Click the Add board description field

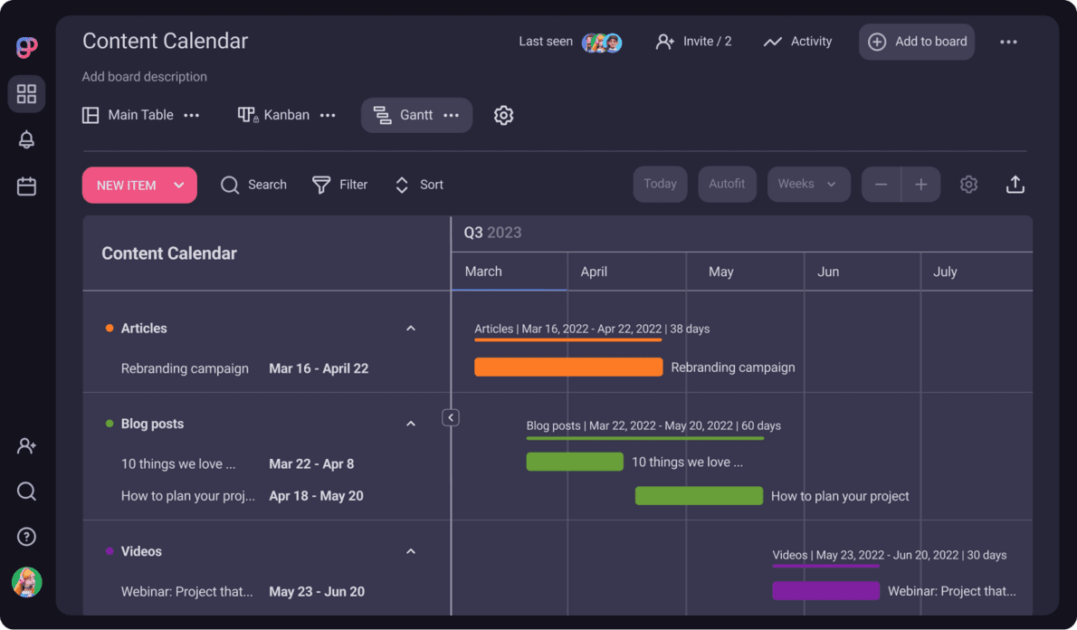pos(145,77)
